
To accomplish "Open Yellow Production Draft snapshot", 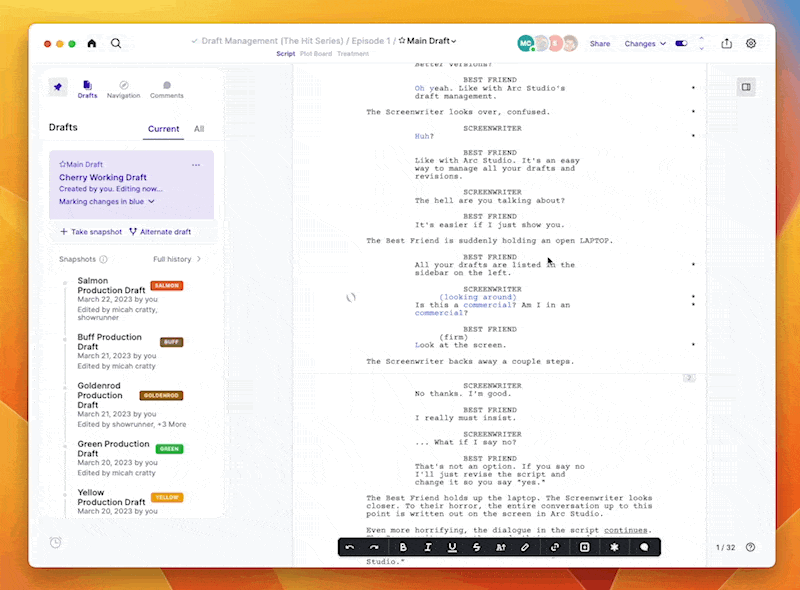I will 111,497.
